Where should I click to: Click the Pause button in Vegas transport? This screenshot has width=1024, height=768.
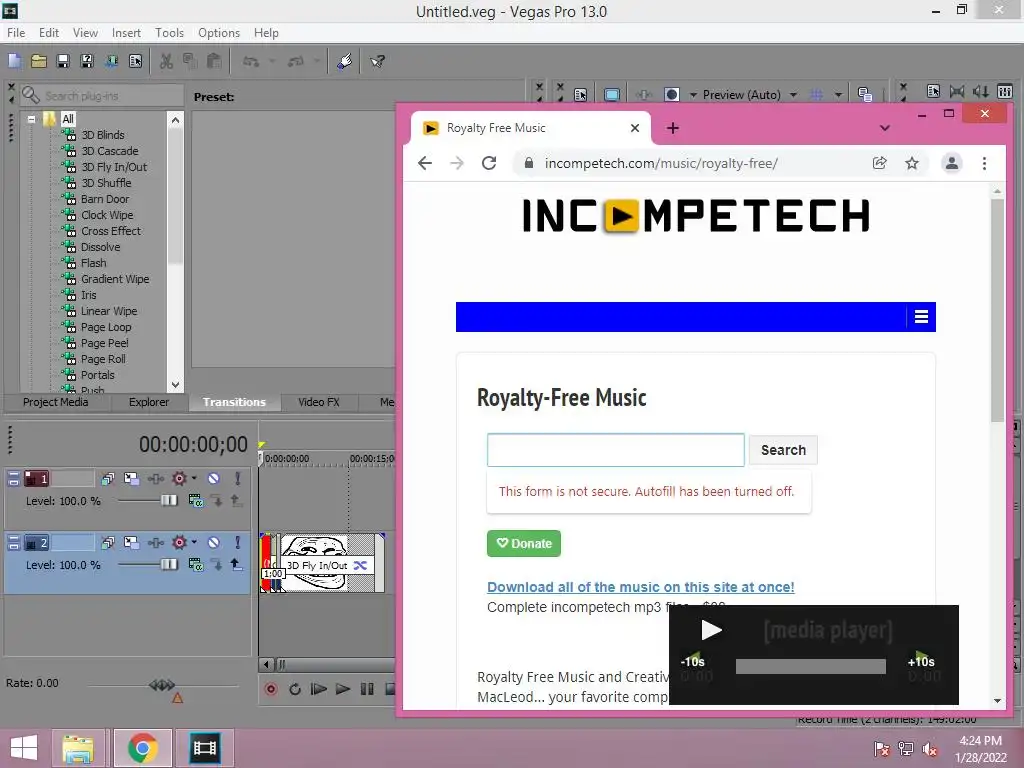(x=367, y=689)
